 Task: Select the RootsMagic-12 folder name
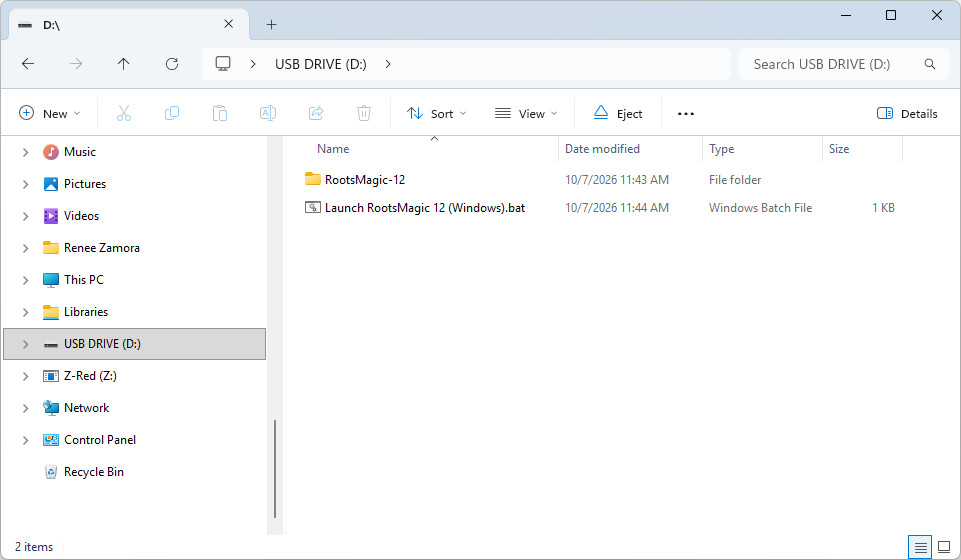[365, 180]
